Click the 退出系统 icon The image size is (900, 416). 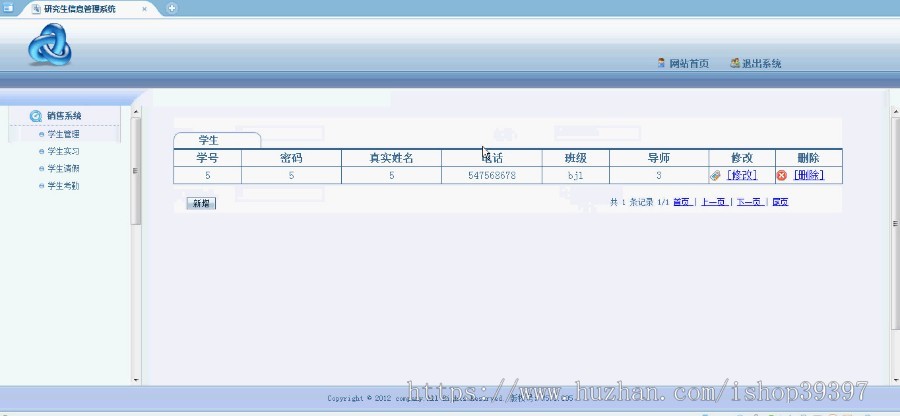click(735, 63)
